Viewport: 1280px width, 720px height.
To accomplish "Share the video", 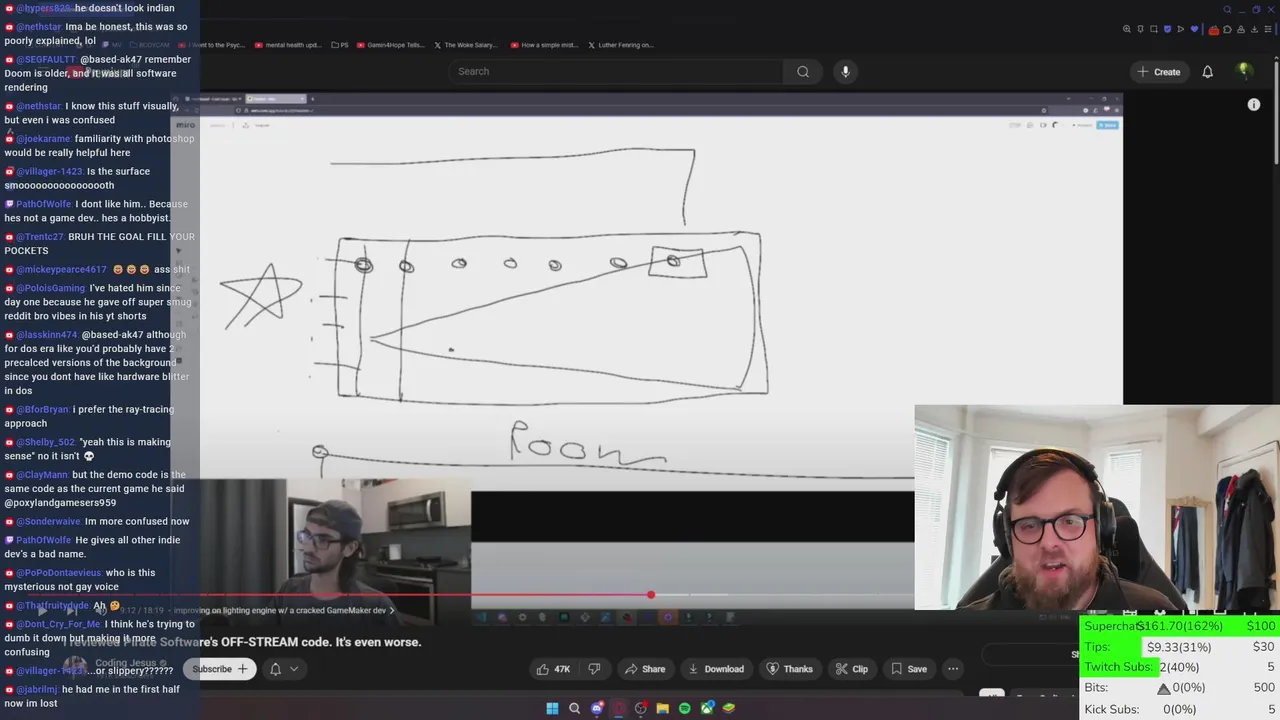I will (645, 669).
